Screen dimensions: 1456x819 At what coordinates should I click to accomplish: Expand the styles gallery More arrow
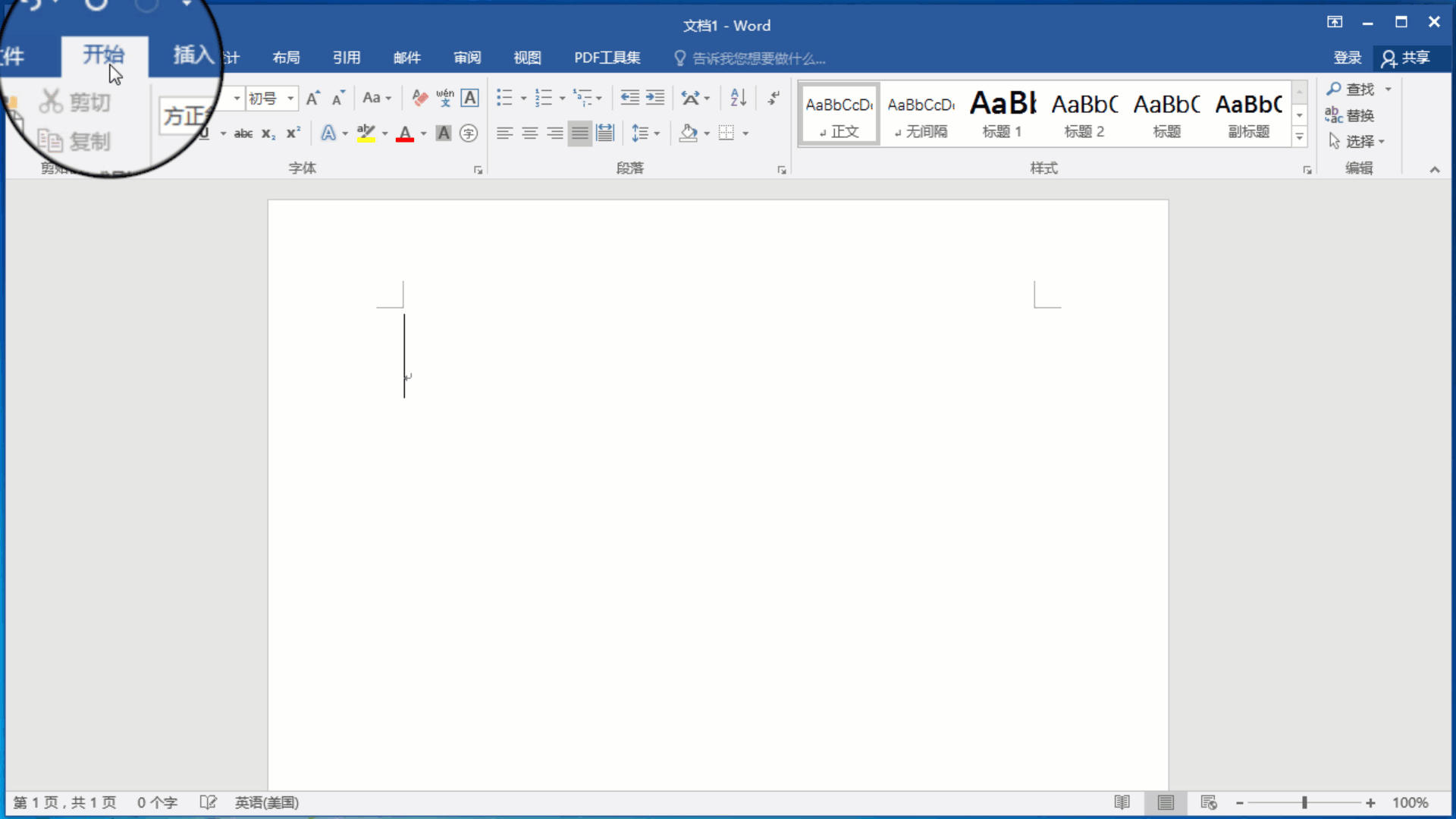[1299, 137]
